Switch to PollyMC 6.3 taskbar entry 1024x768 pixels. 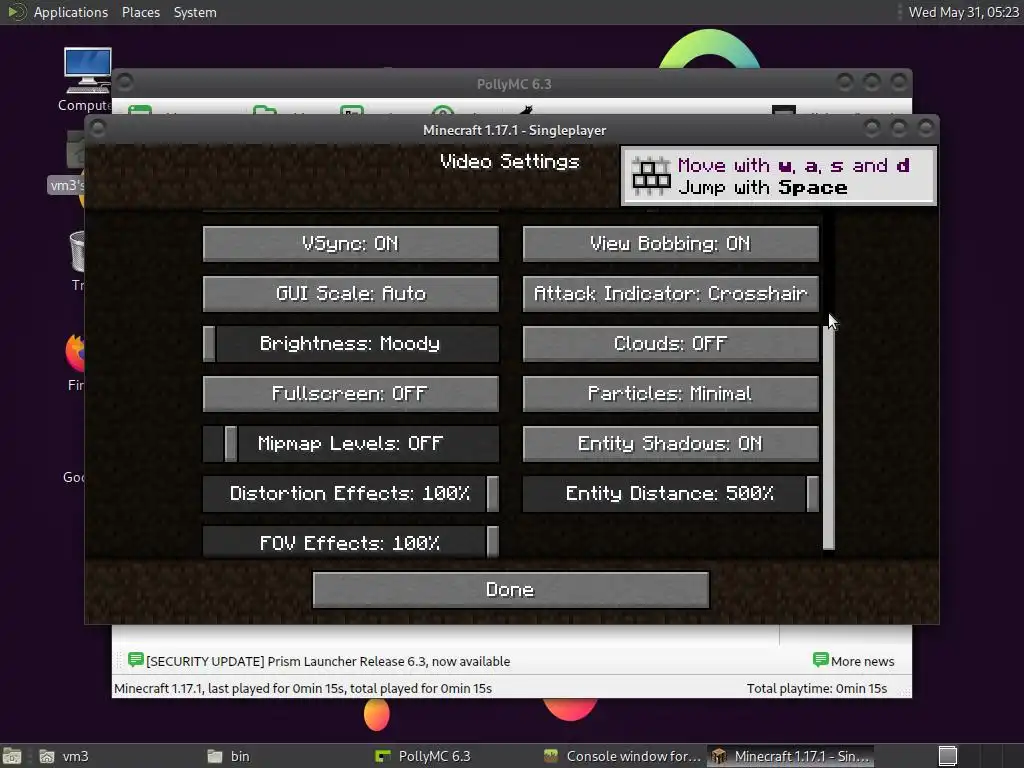click(x=424, y=756)
